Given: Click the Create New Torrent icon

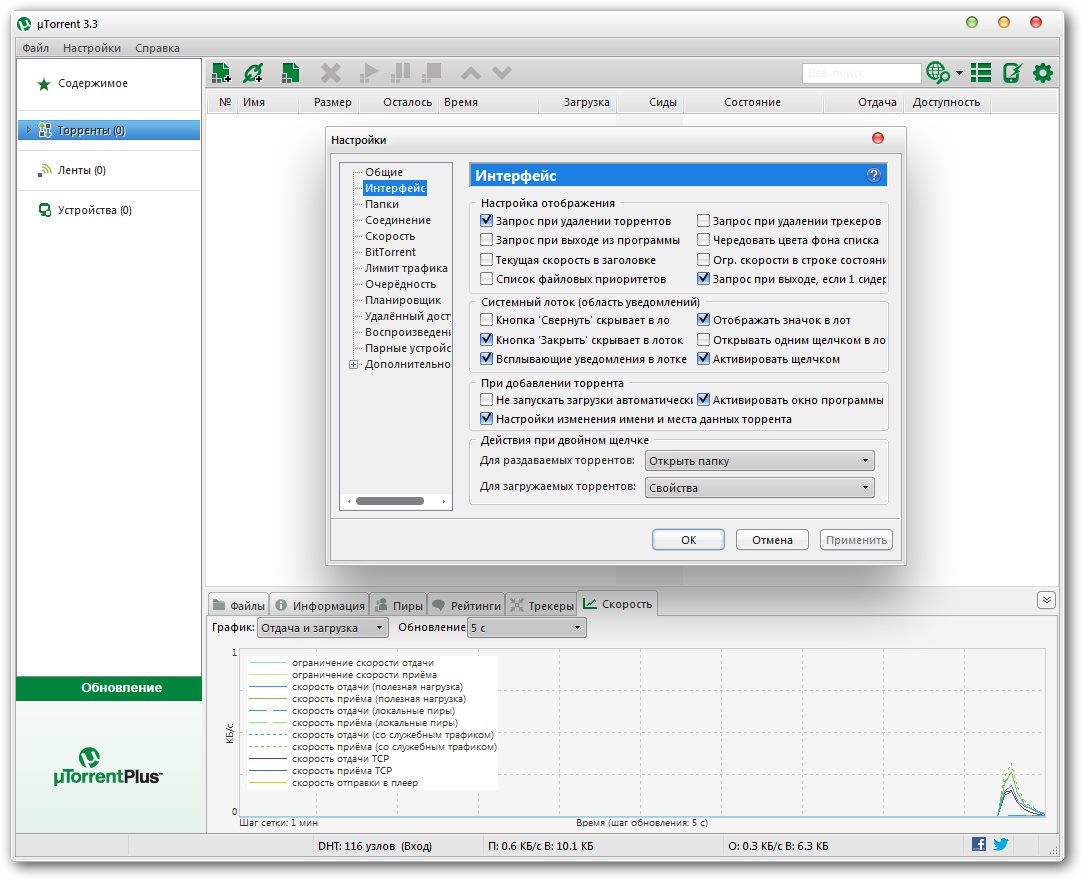Looking at the screenshot, I should pos(291,73).
